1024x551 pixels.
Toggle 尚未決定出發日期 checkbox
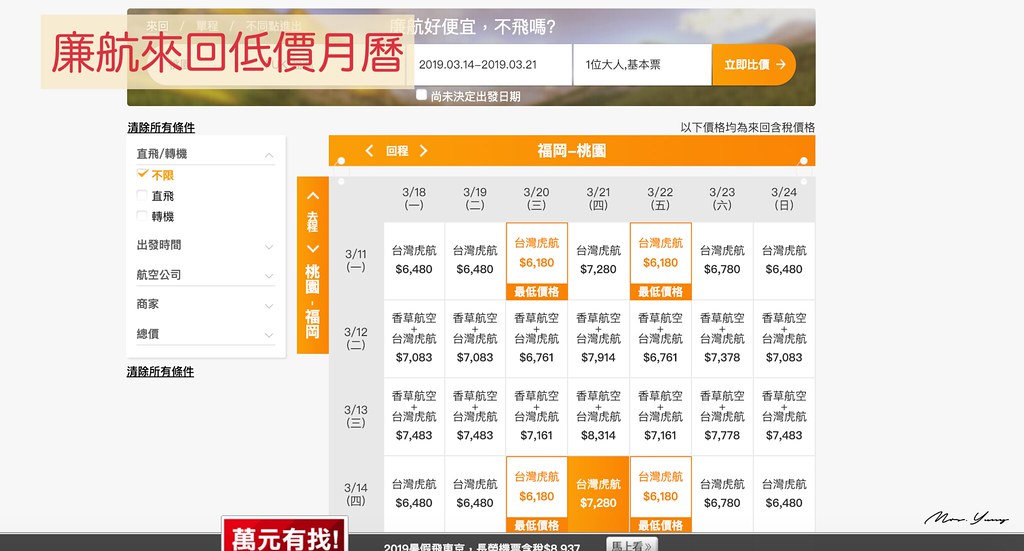[422, 96]
